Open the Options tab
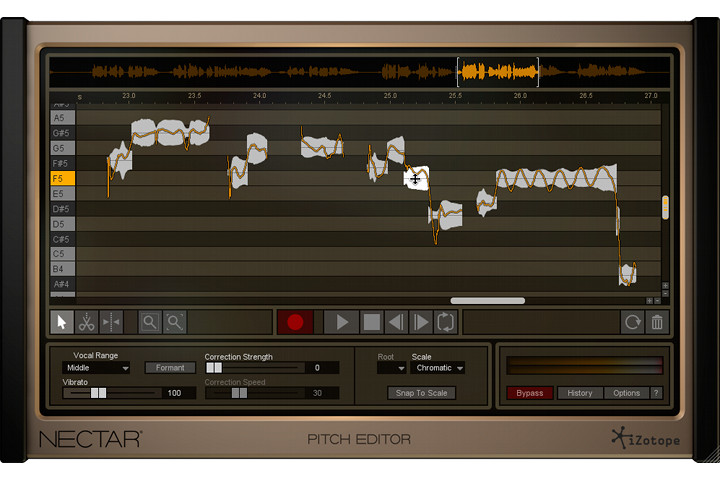Viewport: 720px width, 480px height. pyautogui.click(x=627, y=393)
